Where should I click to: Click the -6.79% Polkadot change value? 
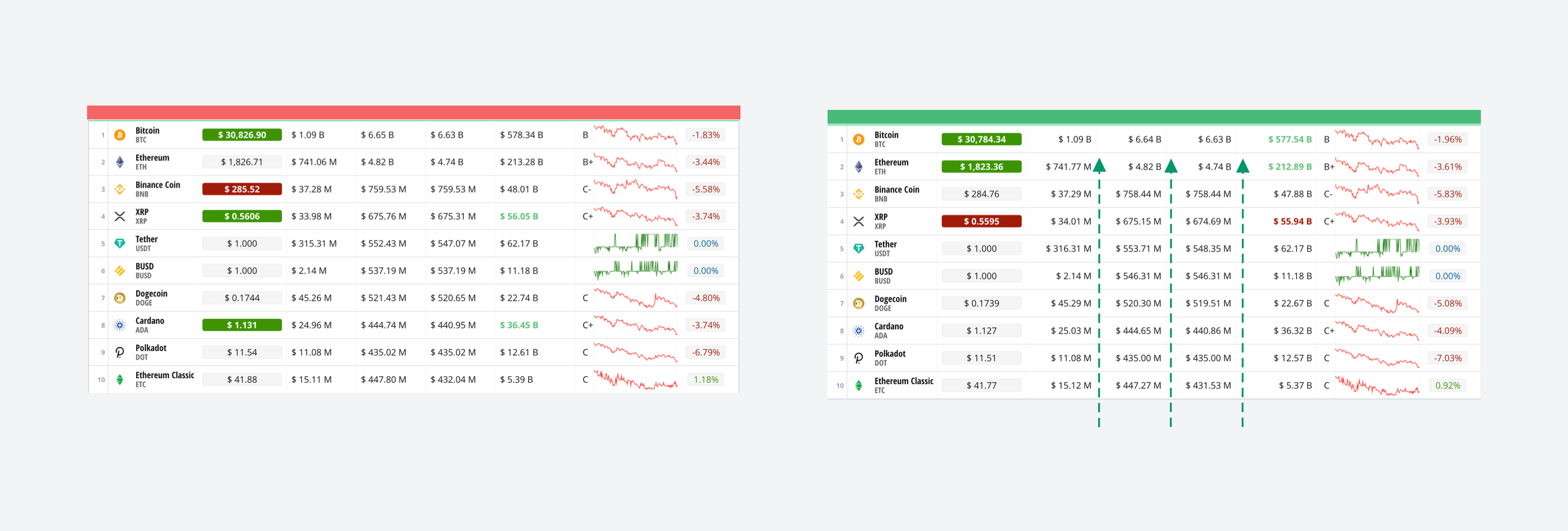pos(706,353)
